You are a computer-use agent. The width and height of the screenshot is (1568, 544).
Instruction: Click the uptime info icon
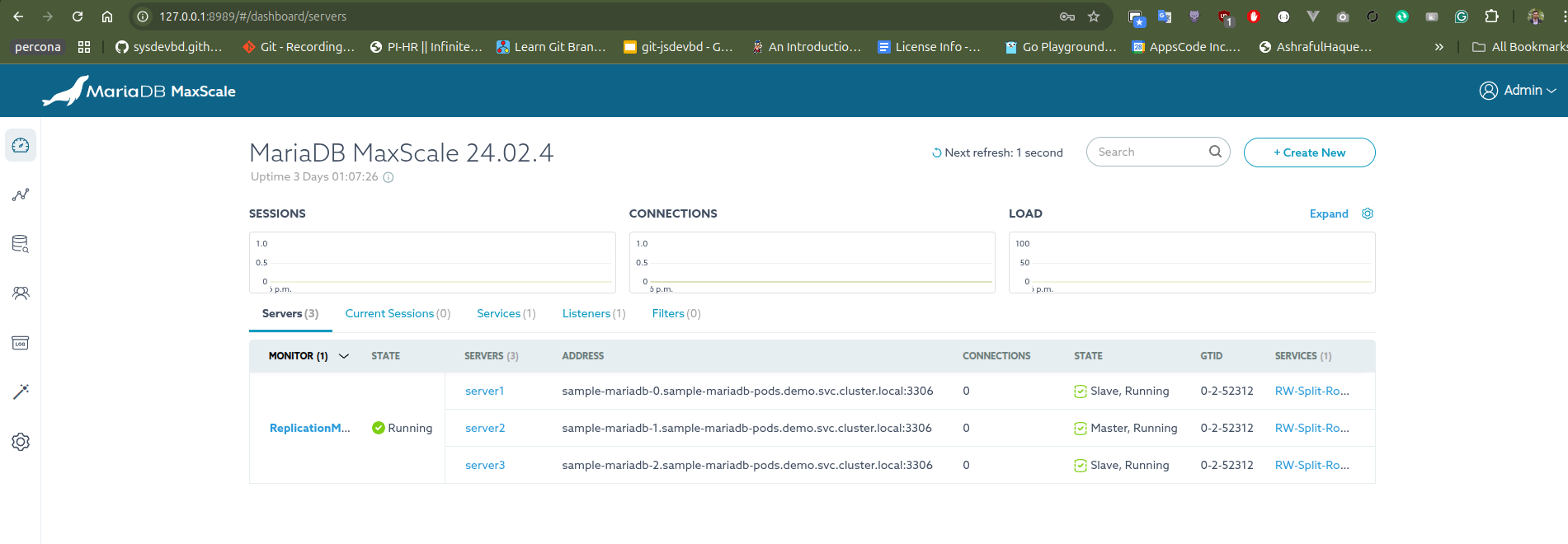[x=388, y=177]
